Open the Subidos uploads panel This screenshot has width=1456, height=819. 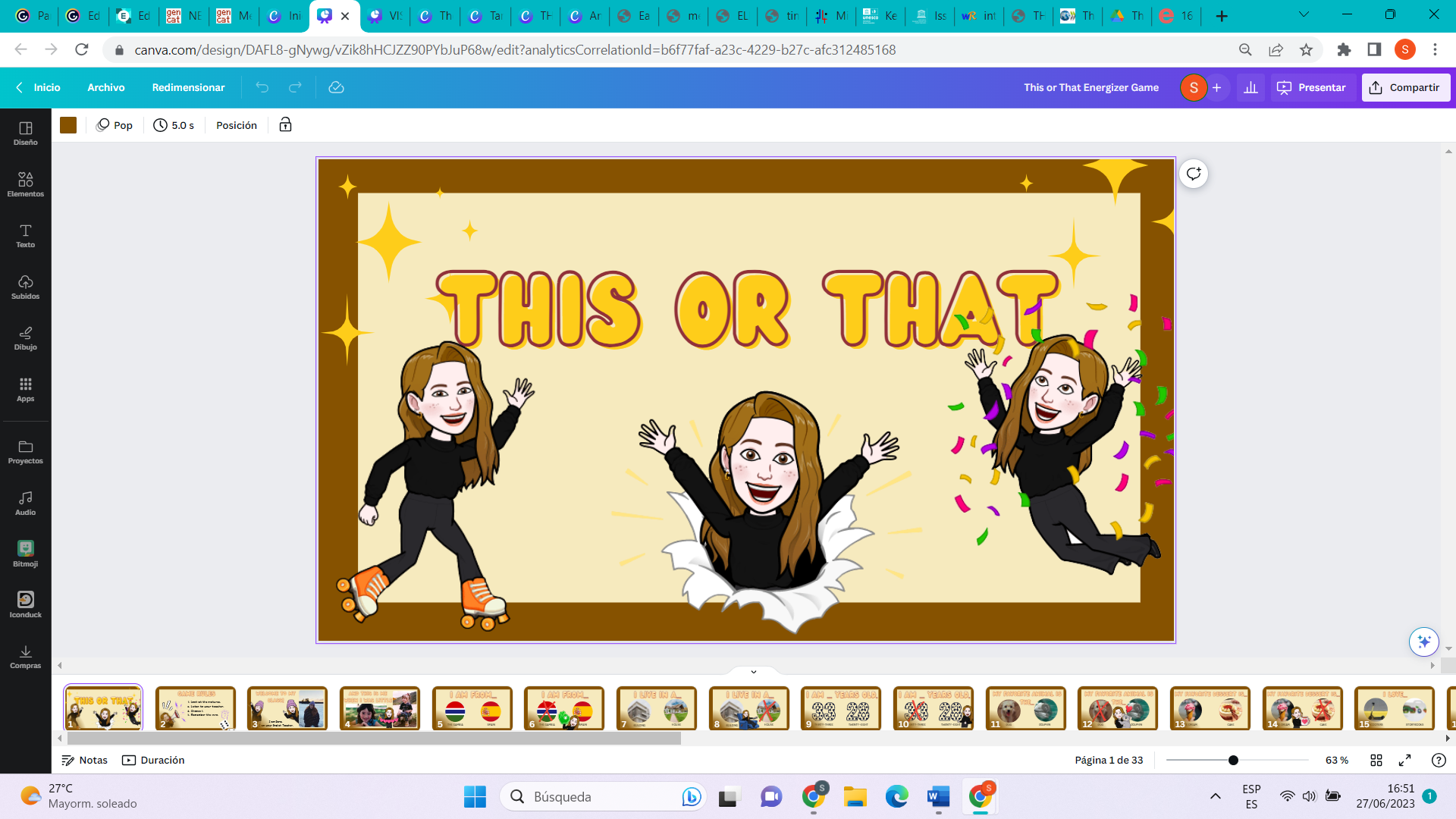click(25, 287)
